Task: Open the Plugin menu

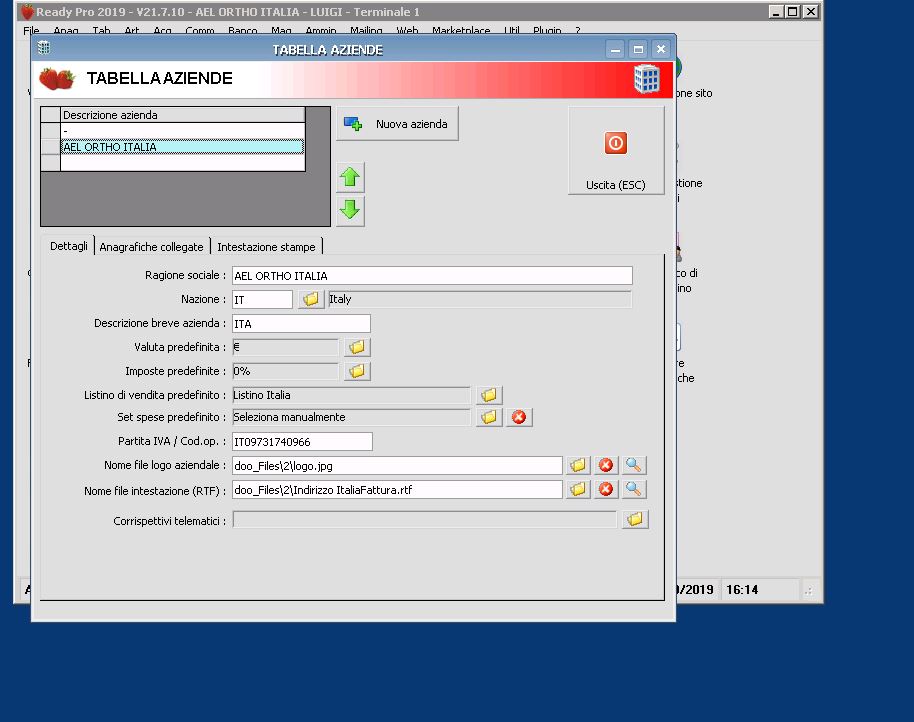Action: coord(547,31)
